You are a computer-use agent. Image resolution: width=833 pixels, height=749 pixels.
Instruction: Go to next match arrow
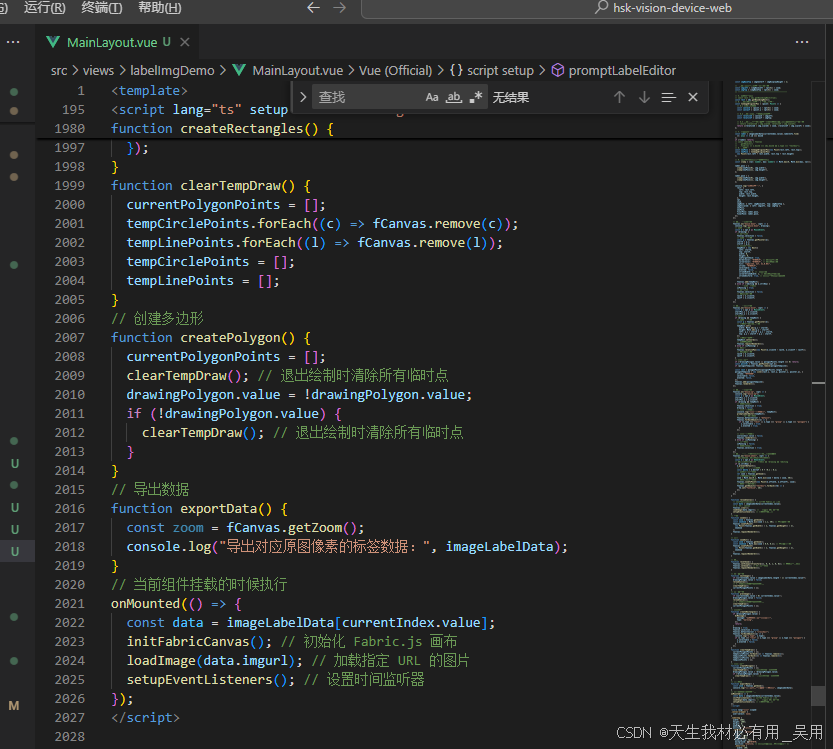click(x=644, y=97)
